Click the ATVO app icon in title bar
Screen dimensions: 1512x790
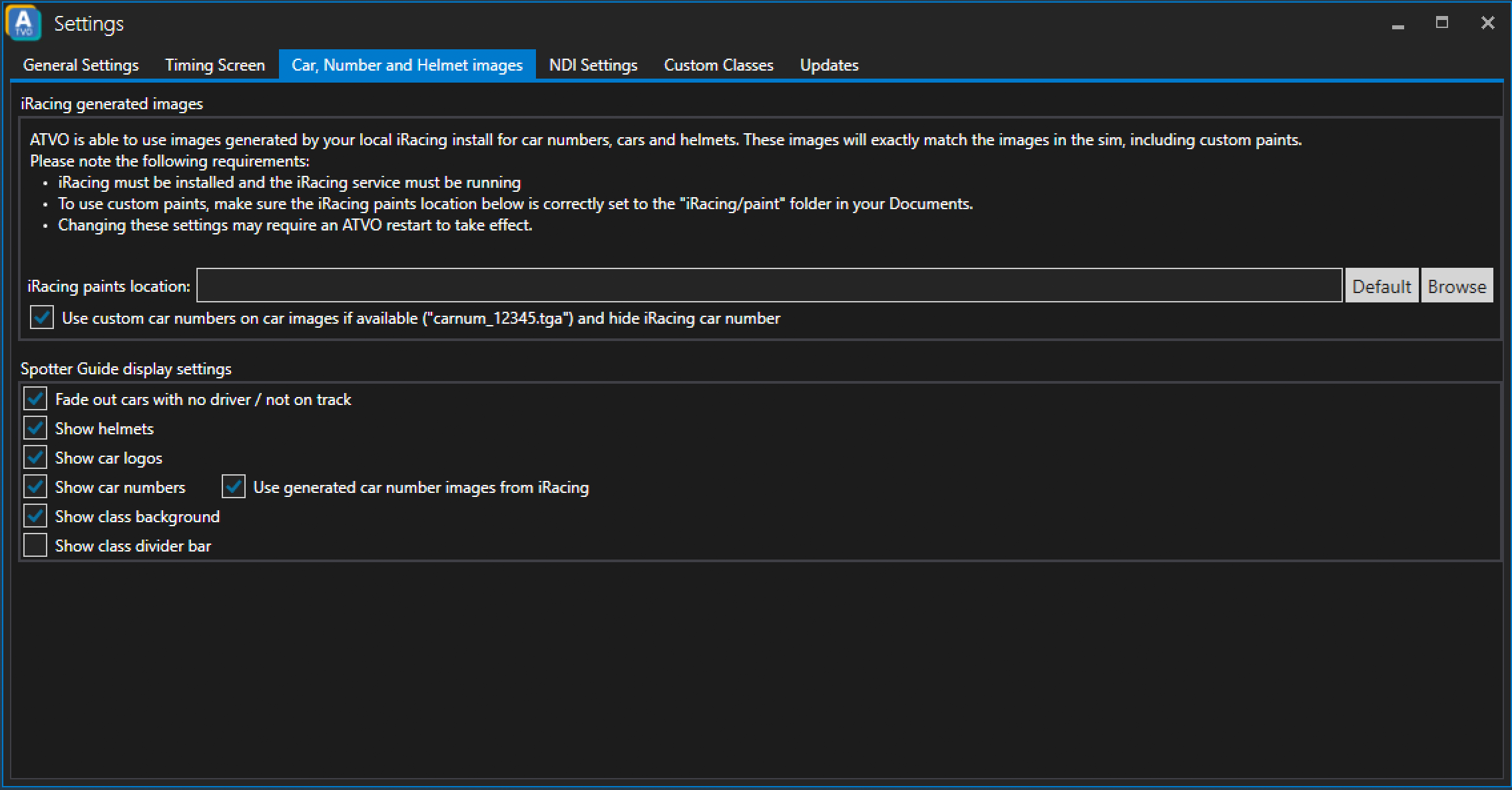pyautogui.click(x=24, y=23)
